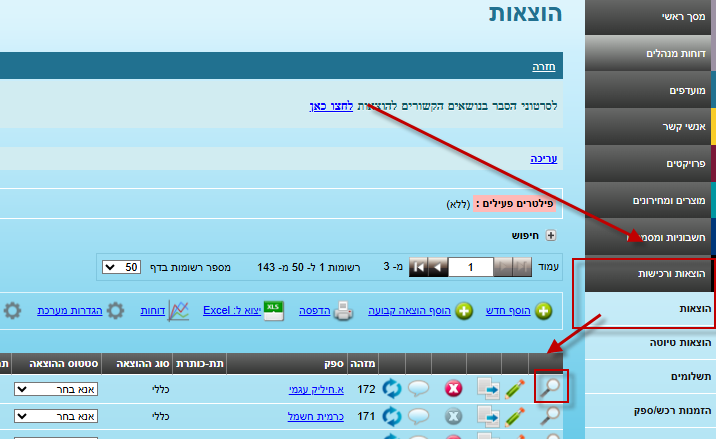Screen dimensions: 716x439
Task: Open פרויקטים in the sidebar menu
Action: tap(649, 163)
